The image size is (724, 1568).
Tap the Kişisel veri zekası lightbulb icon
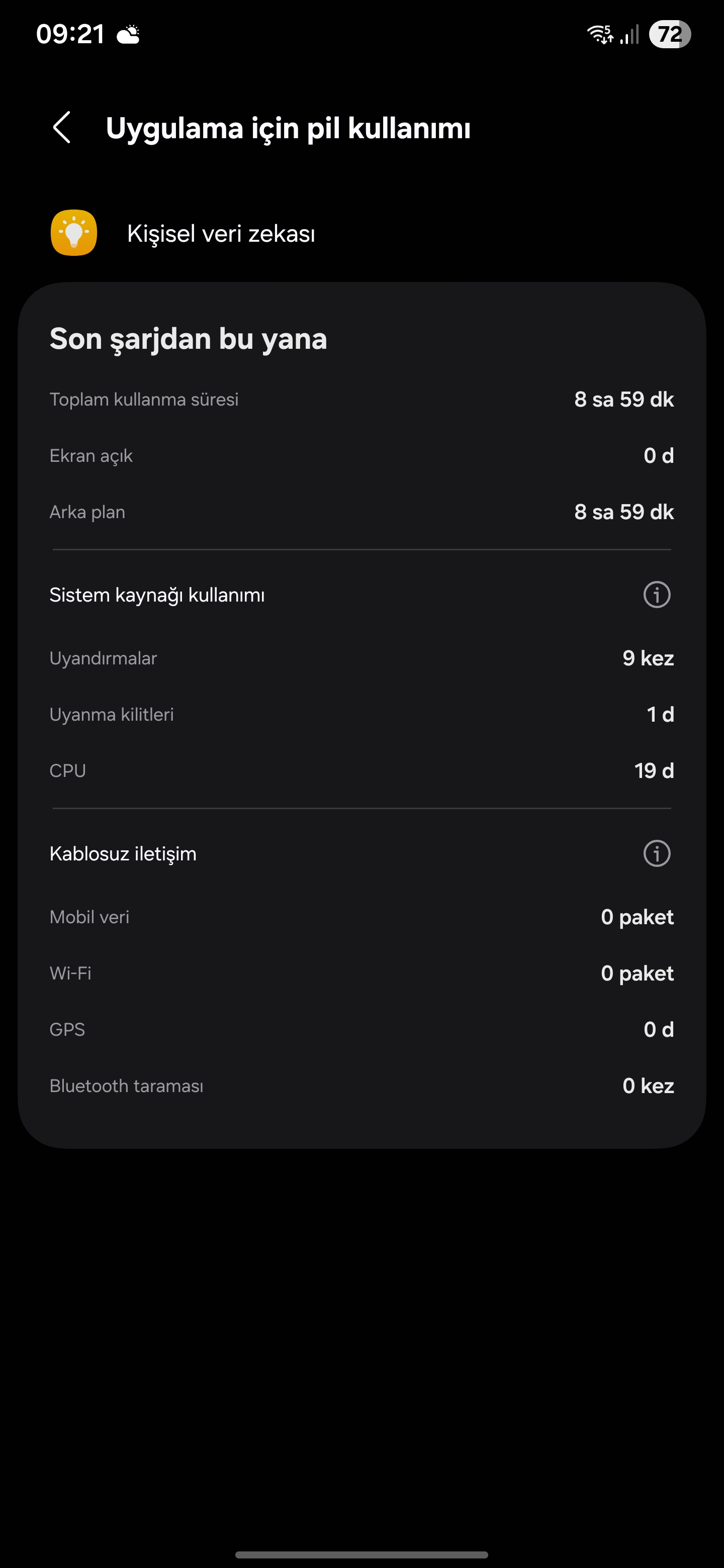pos(74,233)
